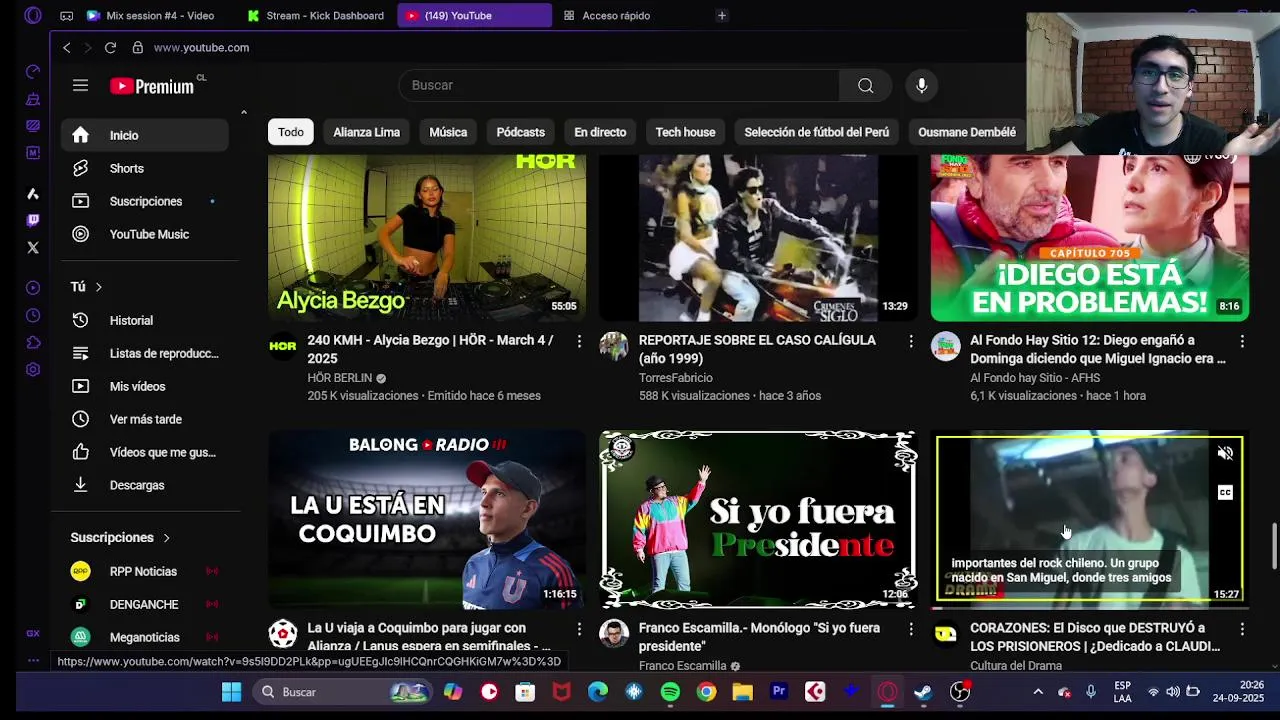Unmute the Corazones preview video
This screenshot has height=720, width=1280.
1225,453
